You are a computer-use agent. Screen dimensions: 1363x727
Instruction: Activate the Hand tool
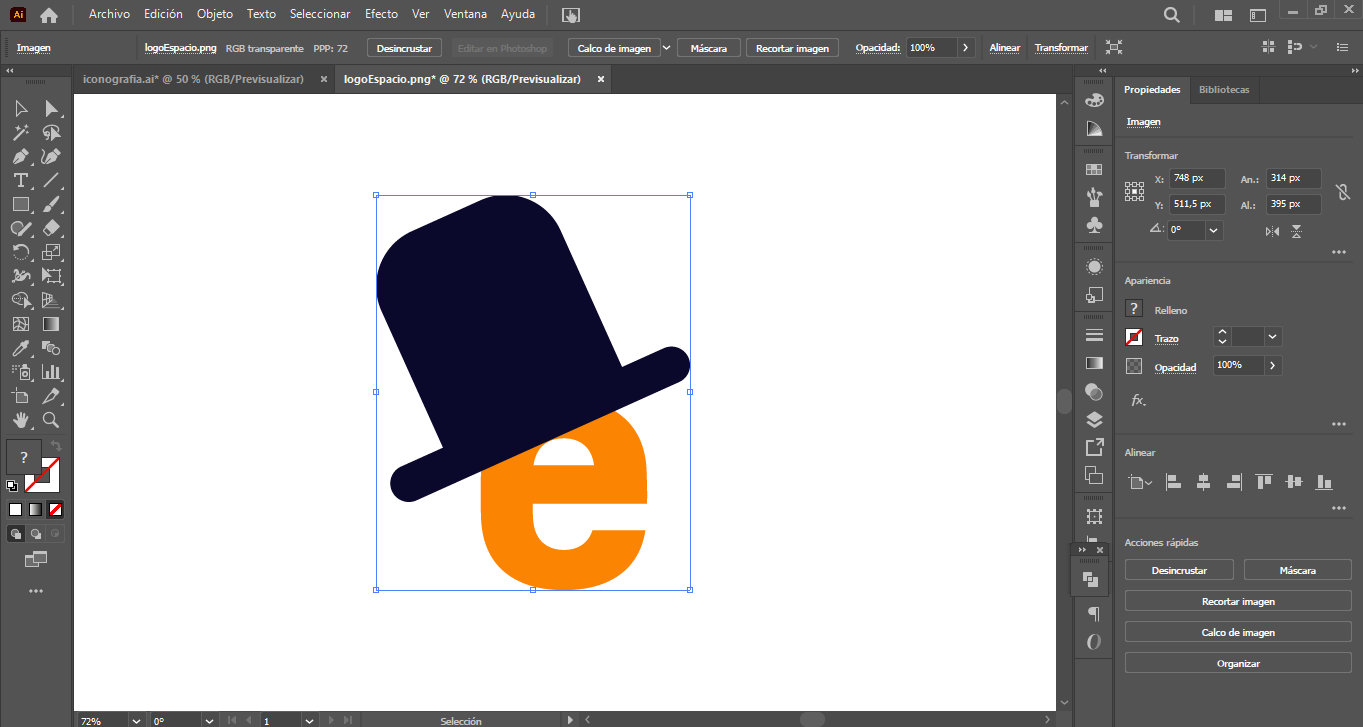(20, 420)
